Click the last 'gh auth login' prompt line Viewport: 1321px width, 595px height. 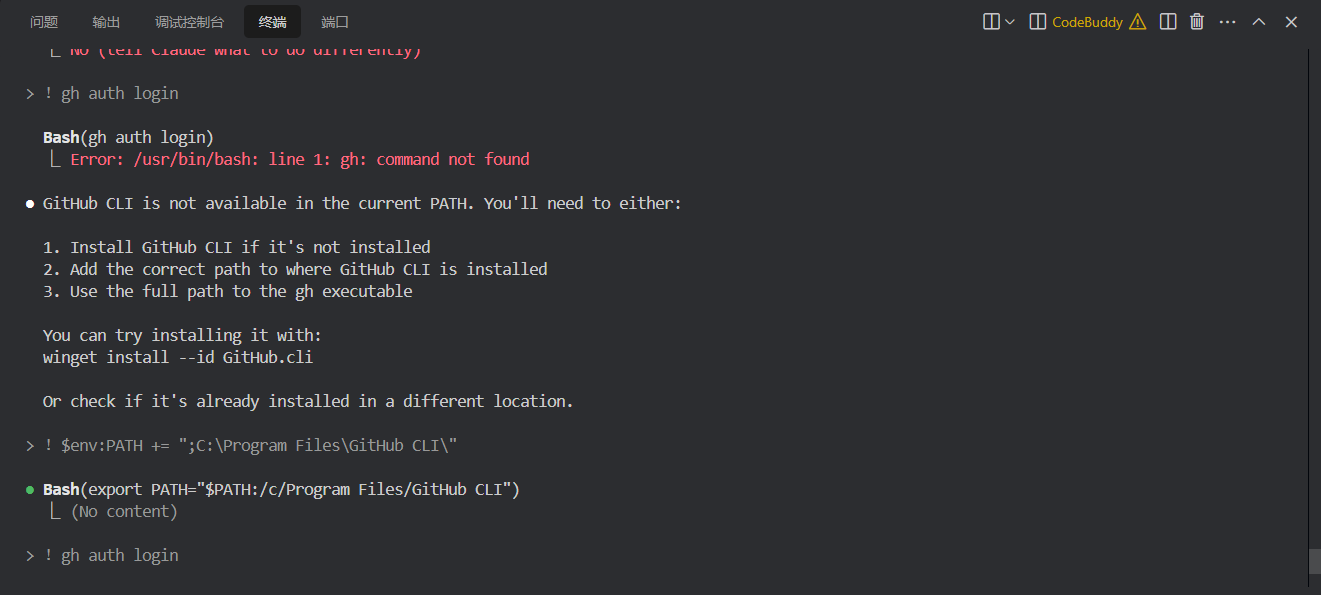(111, 555)
